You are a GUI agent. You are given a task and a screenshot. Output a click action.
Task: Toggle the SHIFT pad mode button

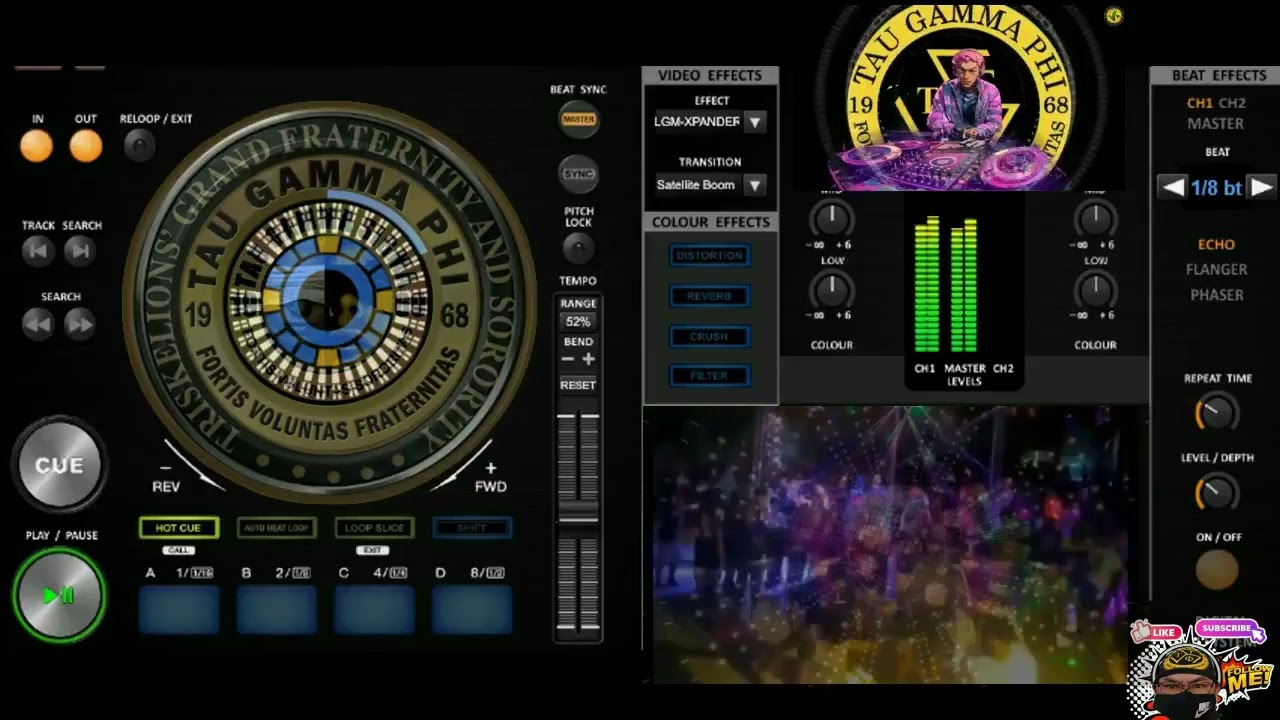pos(472,528)
